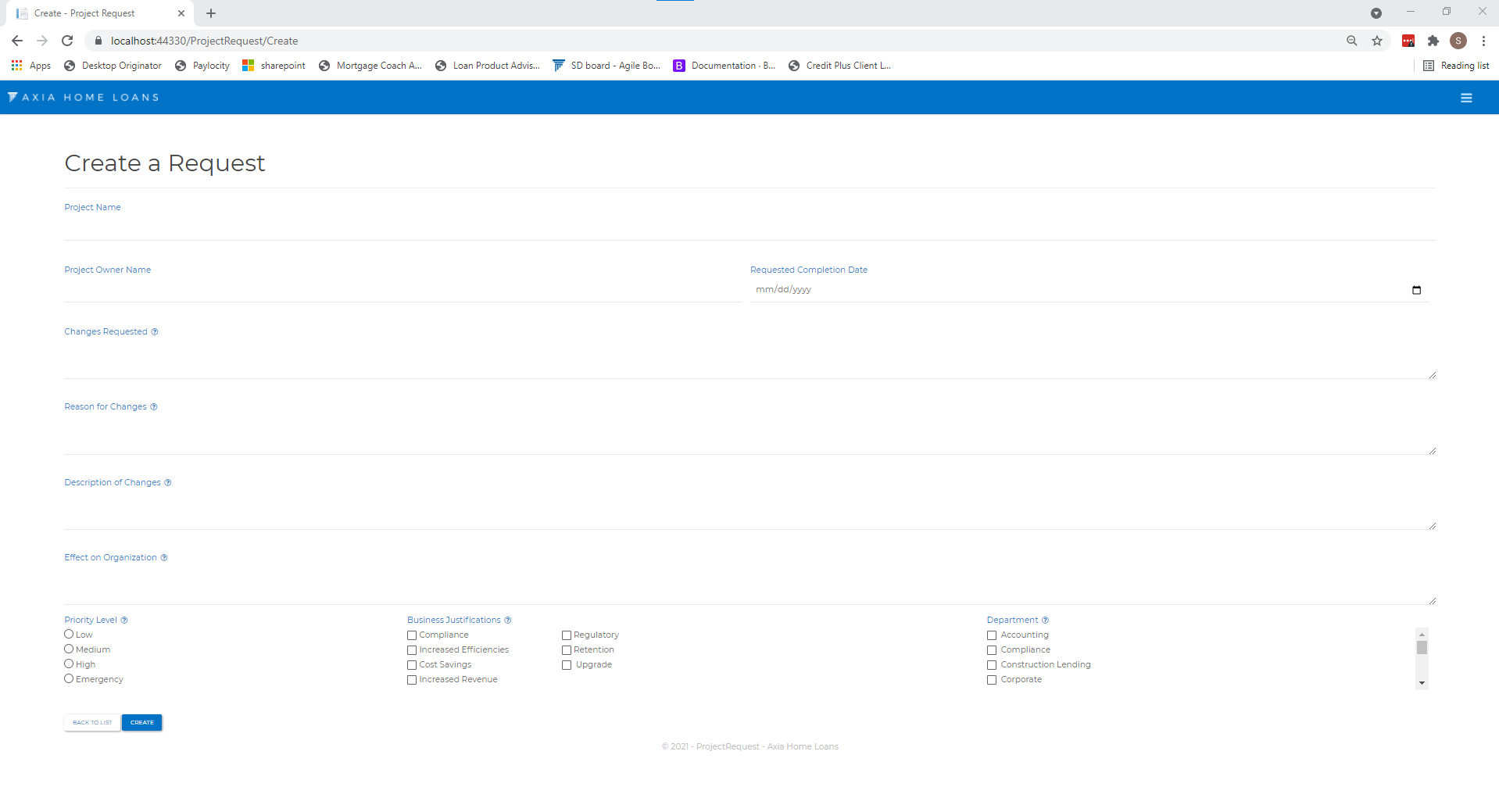
Task: Check the Cost Savings justification
Action: tap(412, 664)
